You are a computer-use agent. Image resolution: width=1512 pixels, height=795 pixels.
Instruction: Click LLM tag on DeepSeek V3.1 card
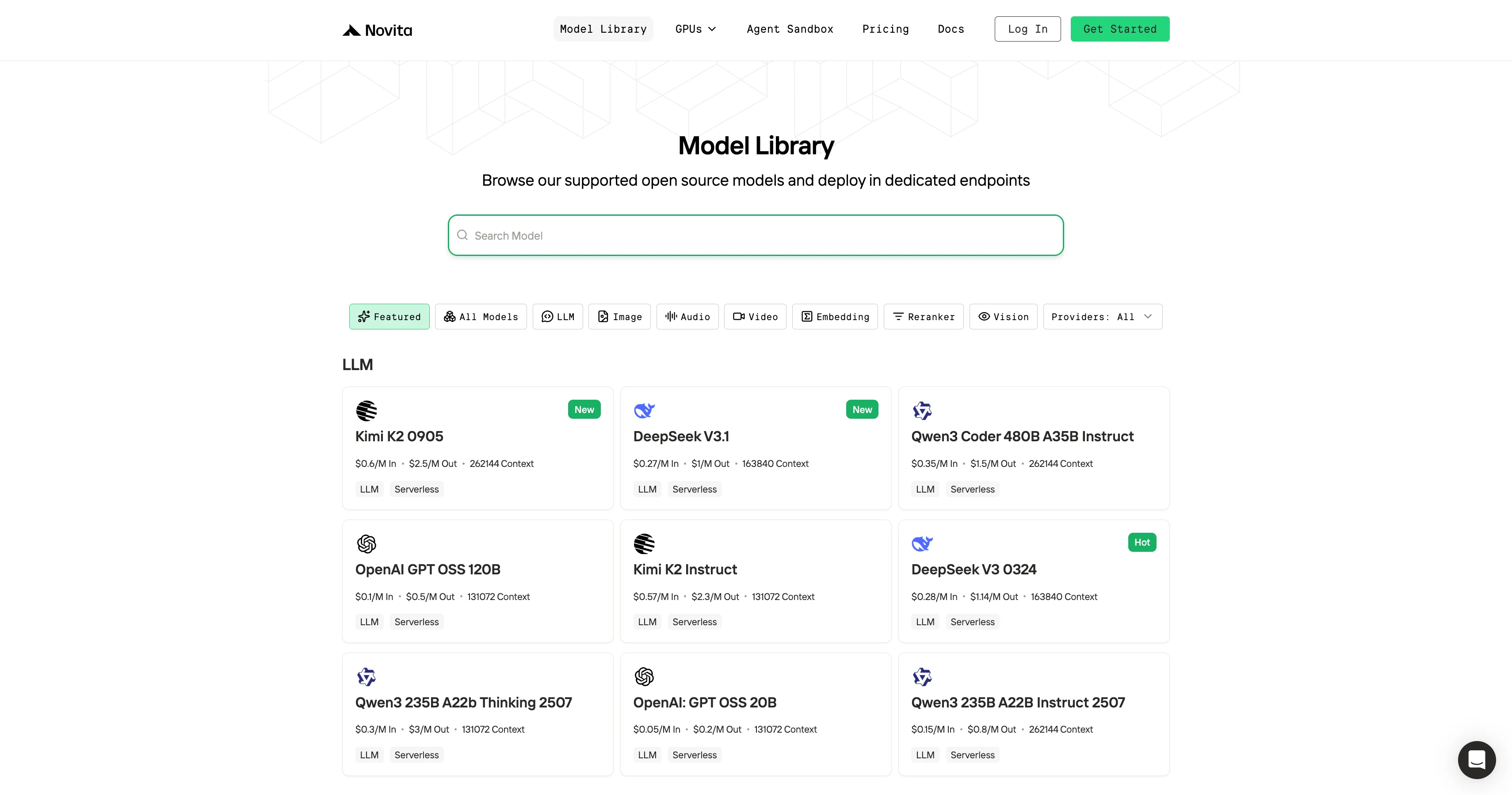point(647,489)
